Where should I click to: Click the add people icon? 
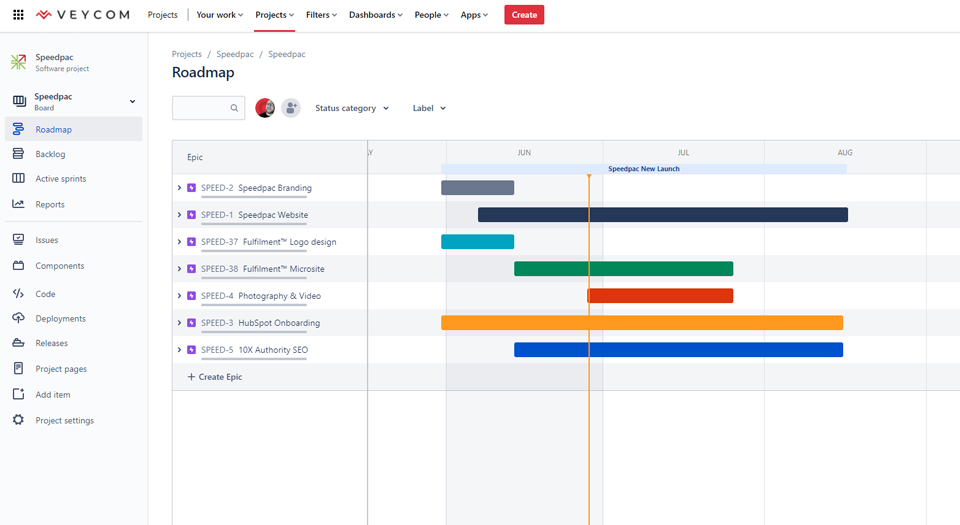click(x=291, y=108)
